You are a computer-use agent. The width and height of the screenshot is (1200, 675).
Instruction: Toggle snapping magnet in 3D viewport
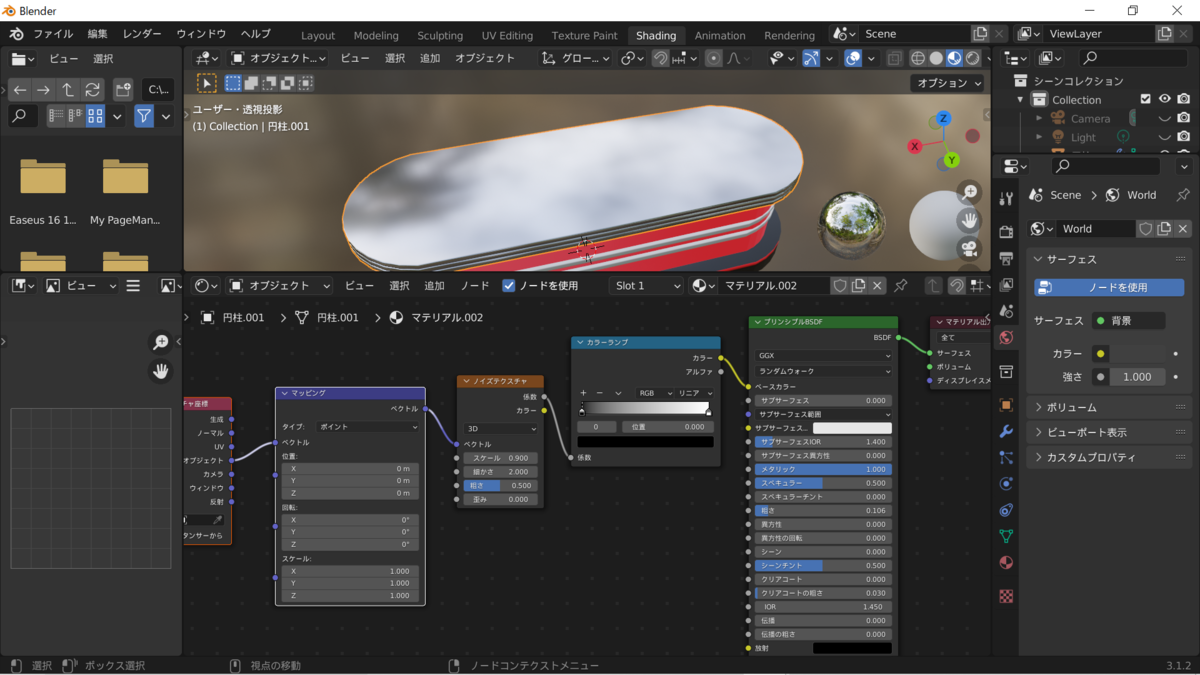(660, 58)
